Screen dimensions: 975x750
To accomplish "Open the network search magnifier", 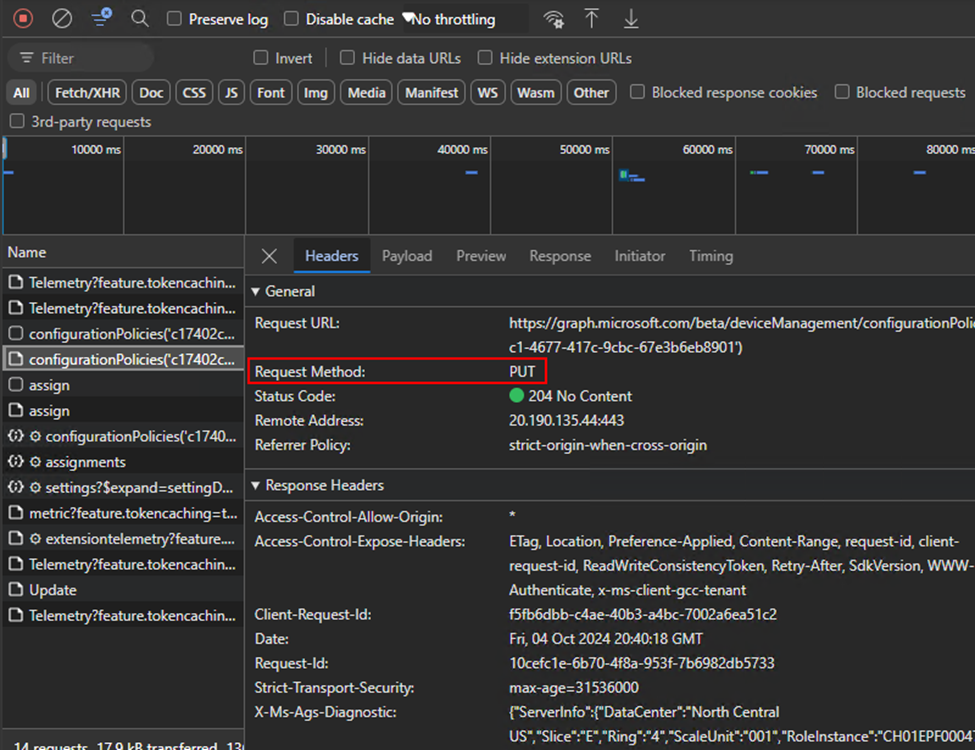I will [x=140, y=18].
